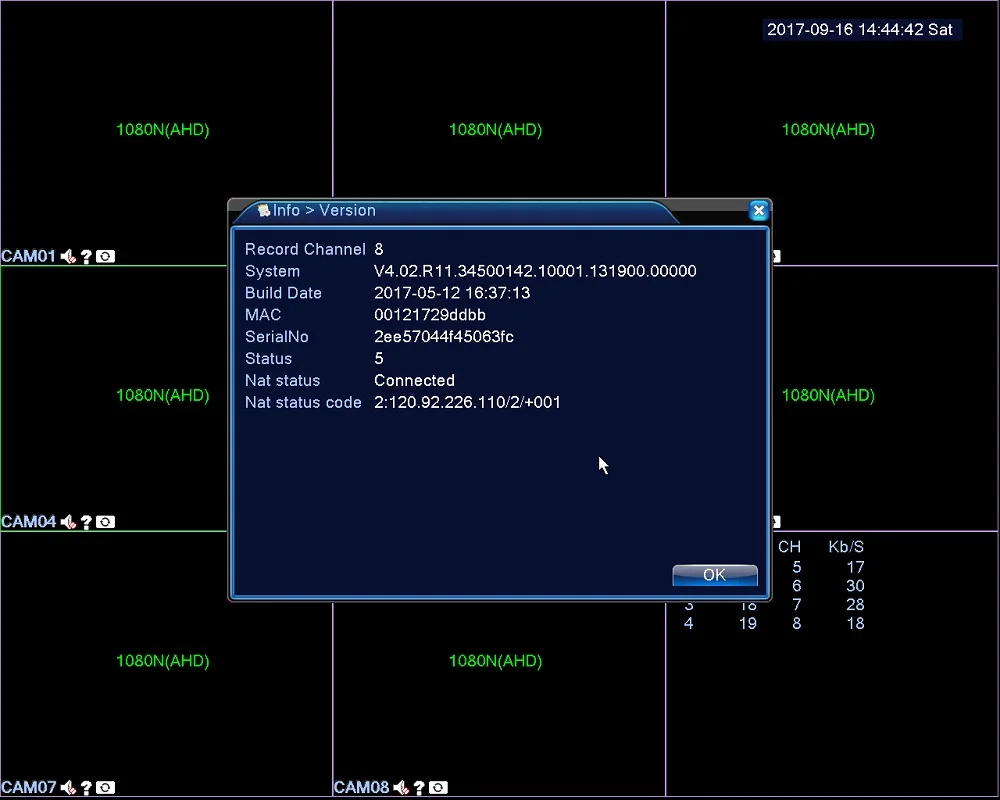Click the CAM08 snapshot camera icon
The image size is (1000, 800).
[438, 787]
